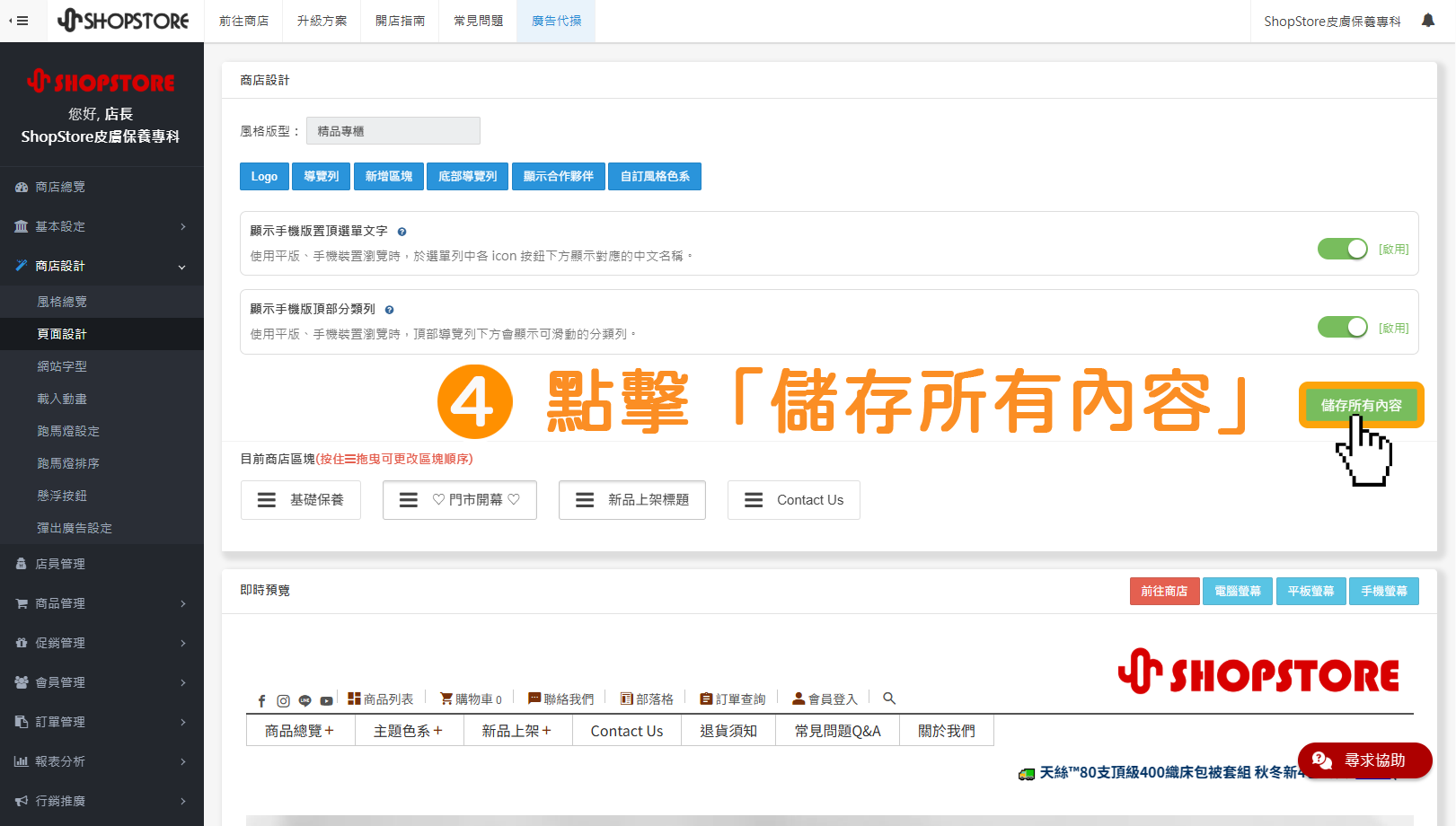Open Facebook icon in preview header
This screenshot has height=826, width=1456.
click(x=261, y=700)
